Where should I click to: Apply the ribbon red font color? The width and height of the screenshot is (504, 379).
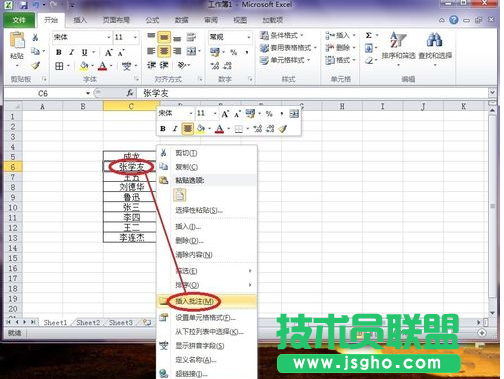coord(103,66)
